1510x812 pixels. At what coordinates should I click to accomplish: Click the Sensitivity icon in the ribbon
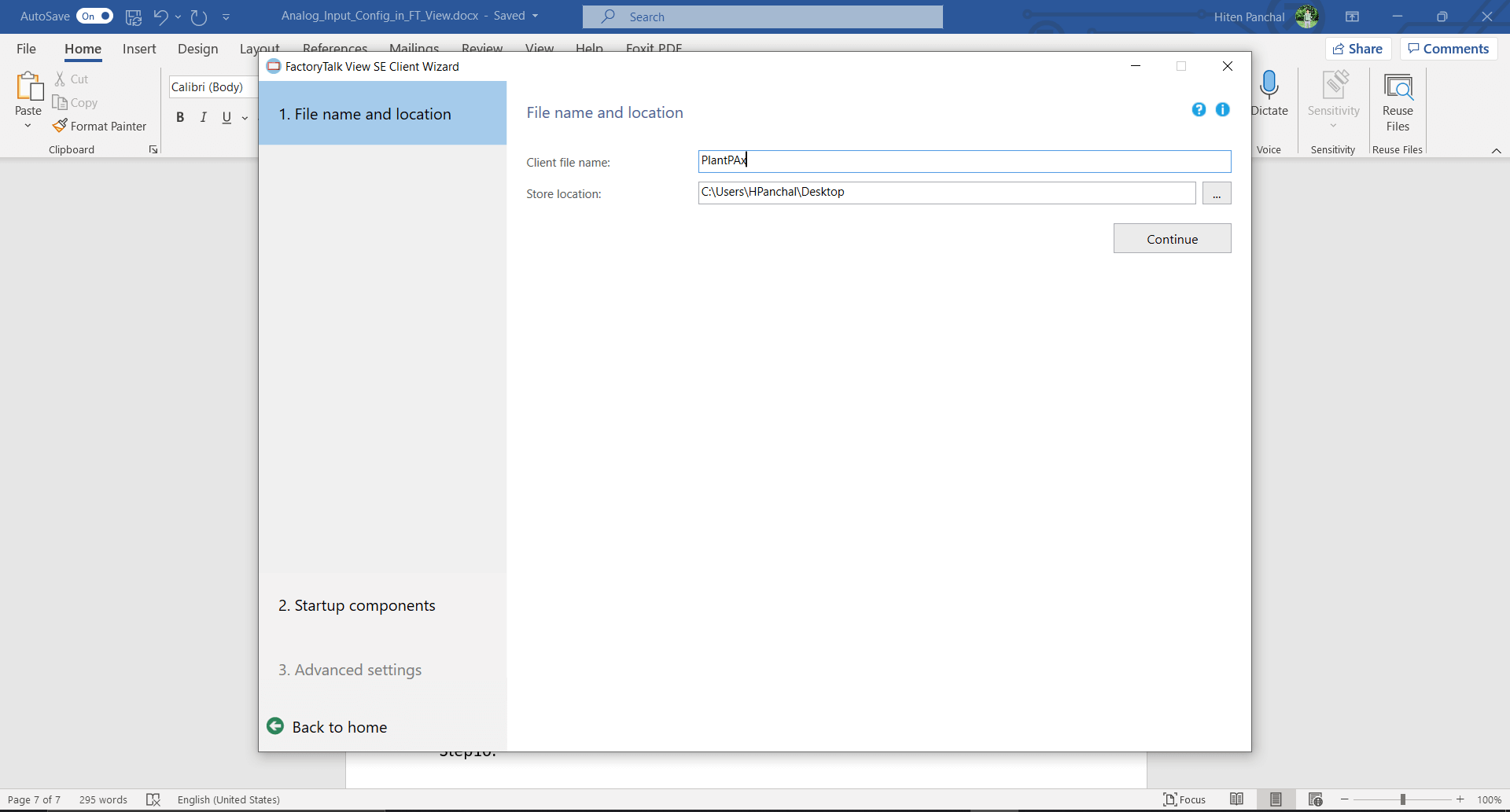click(x=1335, y=85)
